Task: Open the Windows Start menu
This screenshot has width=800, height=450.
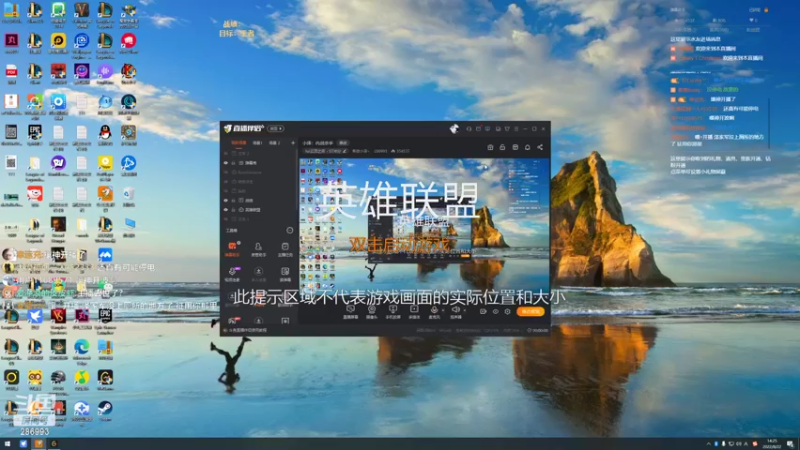Action: point(8,444)
